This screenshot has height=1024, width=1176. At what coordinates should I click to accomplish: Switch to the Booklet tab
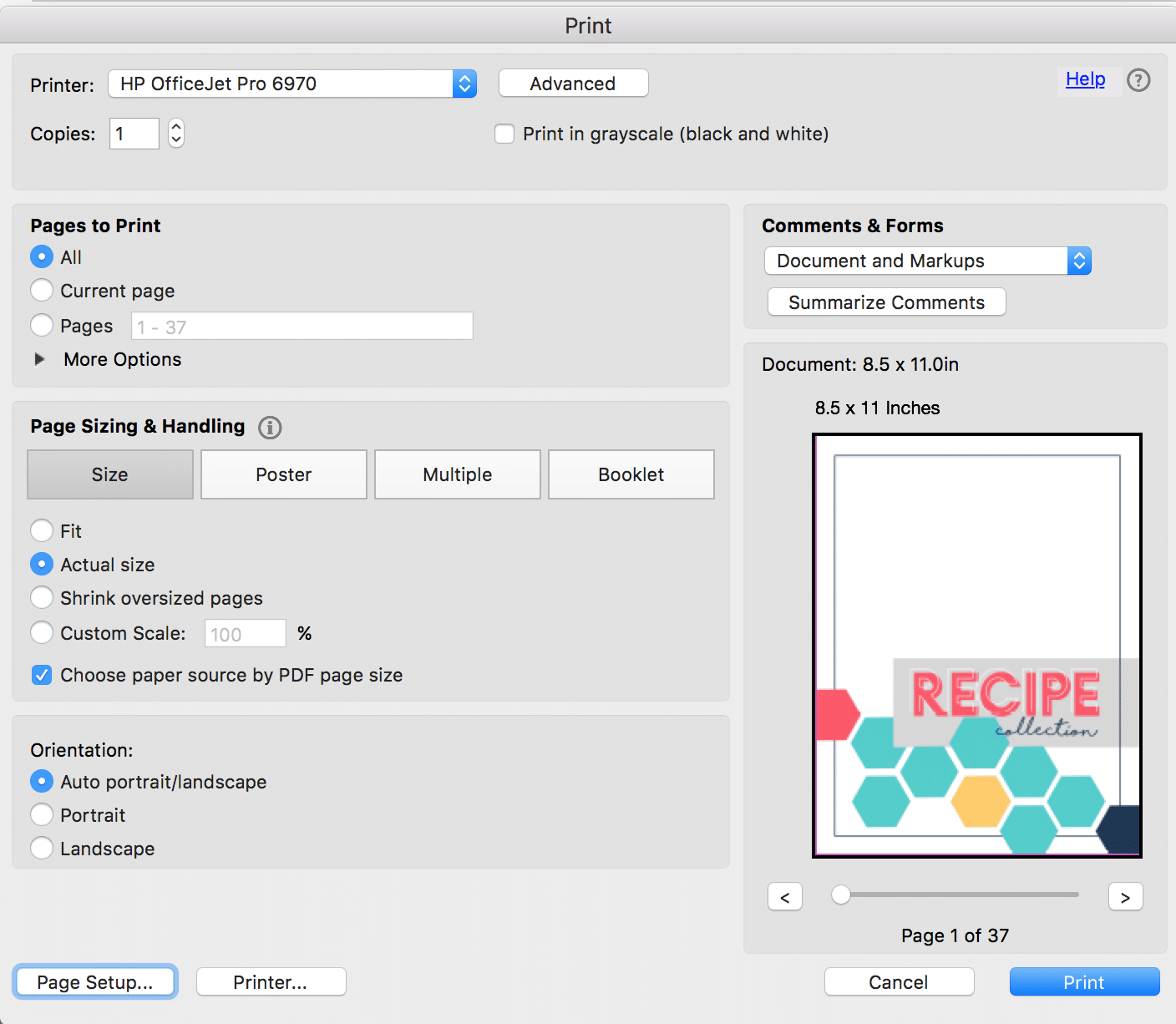pos(631,474)
